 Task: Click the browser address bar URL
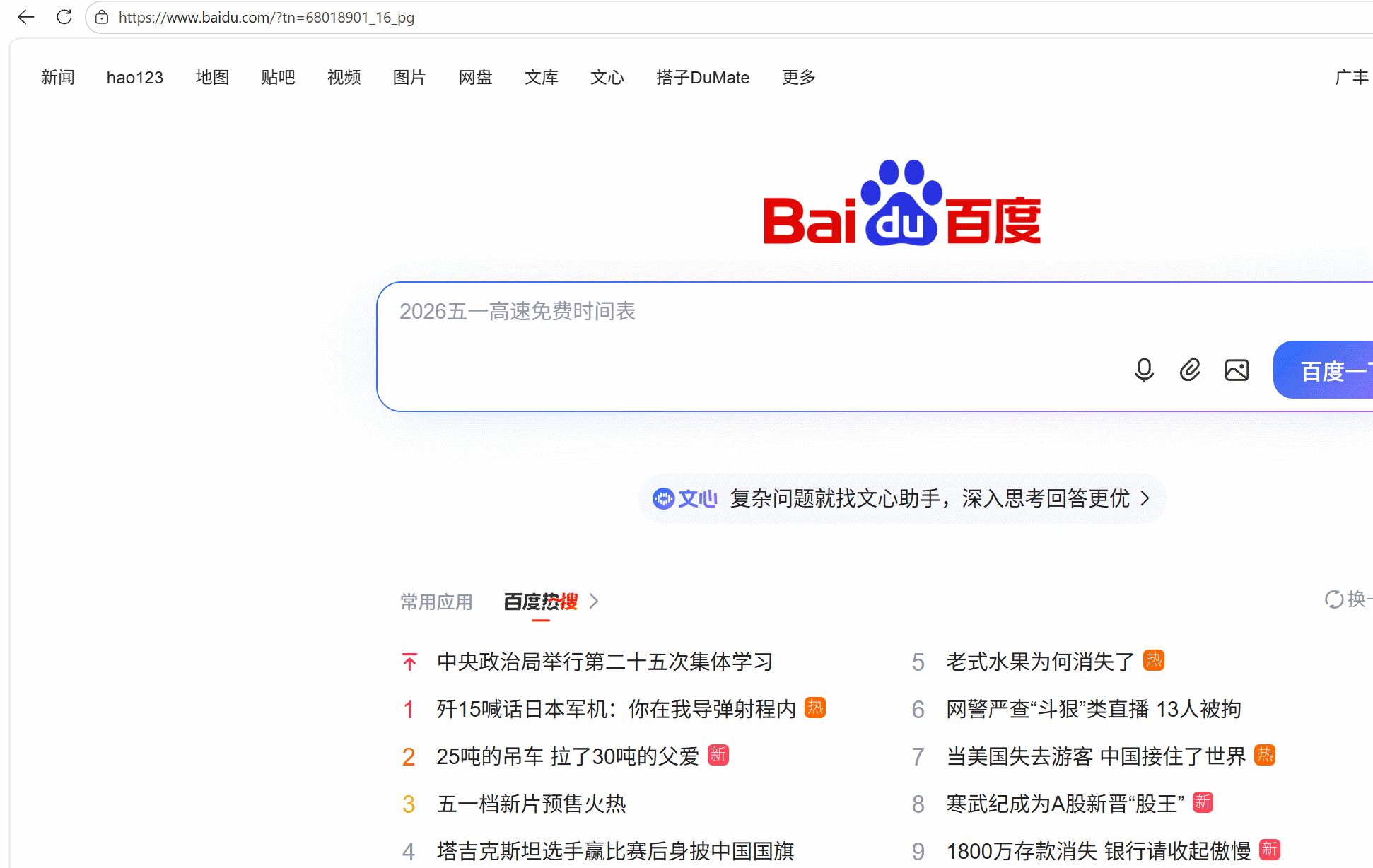point(267,17)
